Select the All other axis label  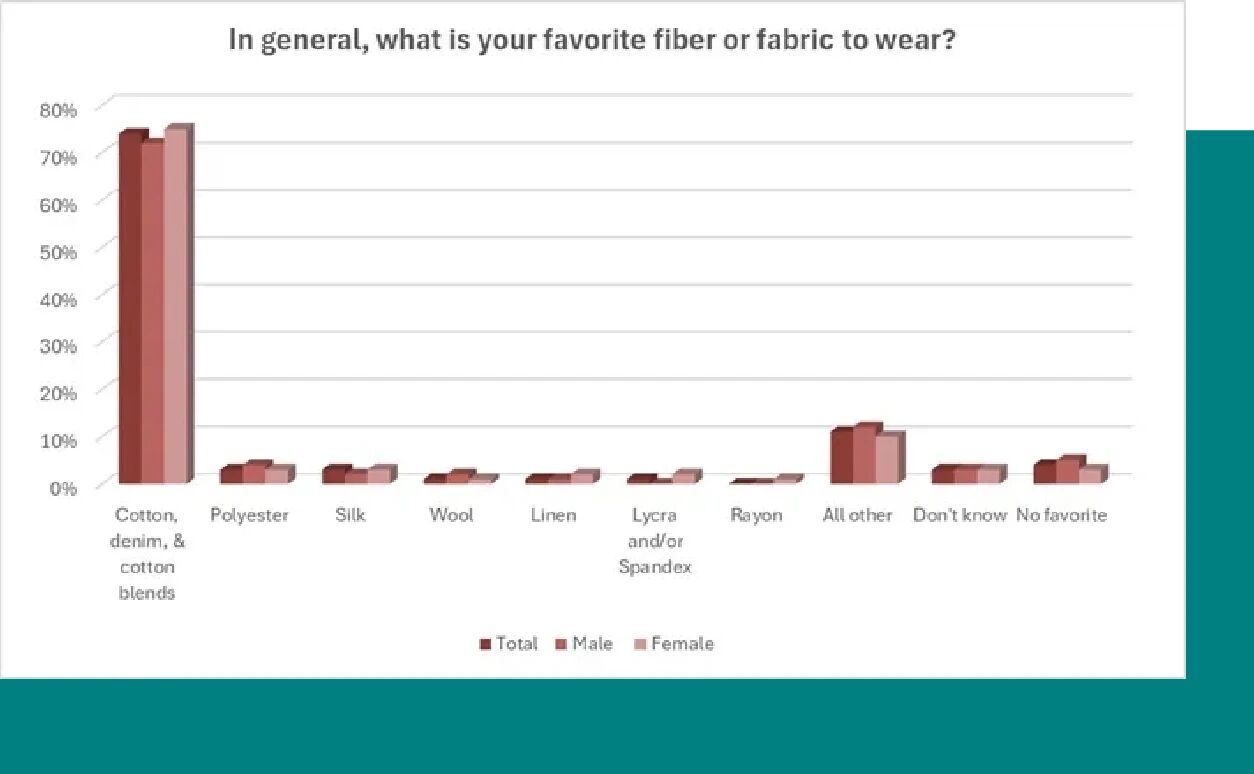tap(857, 516)
